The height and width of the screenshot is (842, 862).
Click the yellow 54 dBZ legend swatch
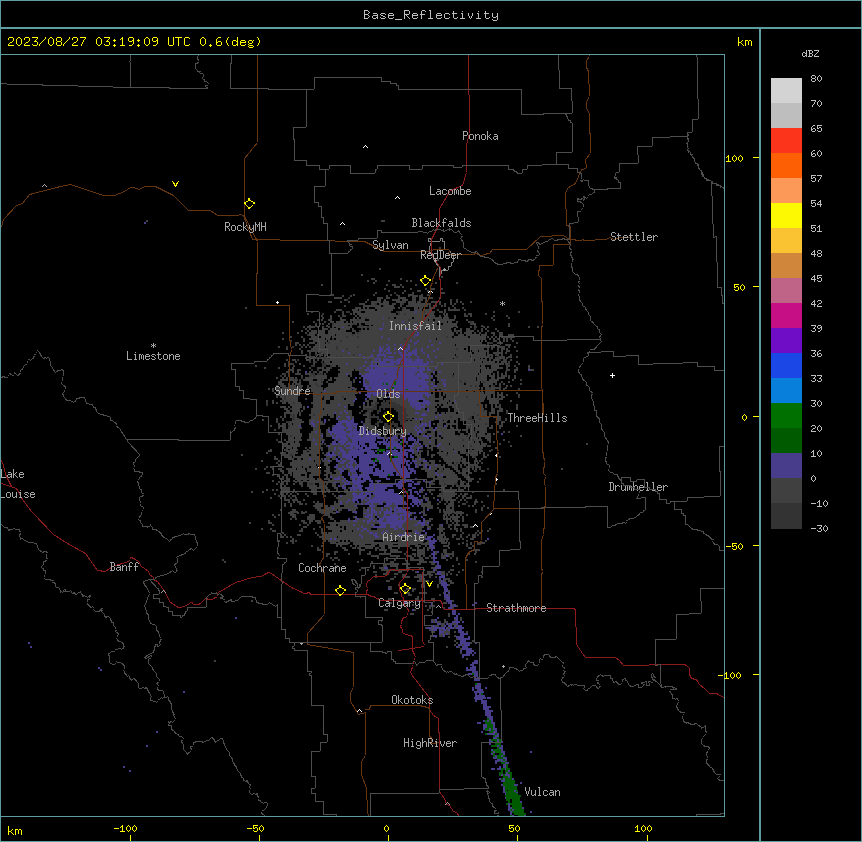coord(786,216)
